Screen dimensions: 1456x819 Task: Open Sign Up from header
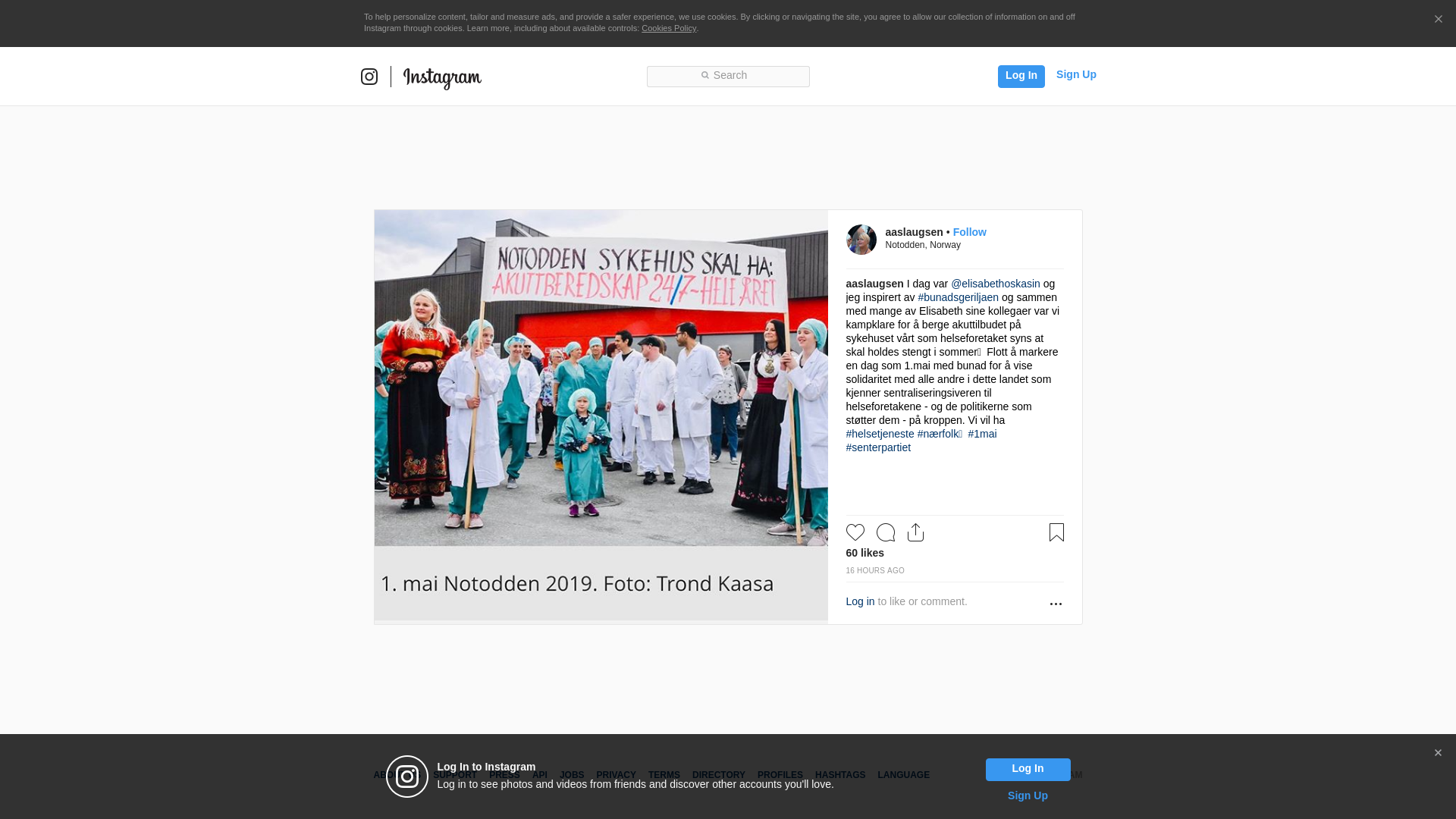tap(1076, 74)
